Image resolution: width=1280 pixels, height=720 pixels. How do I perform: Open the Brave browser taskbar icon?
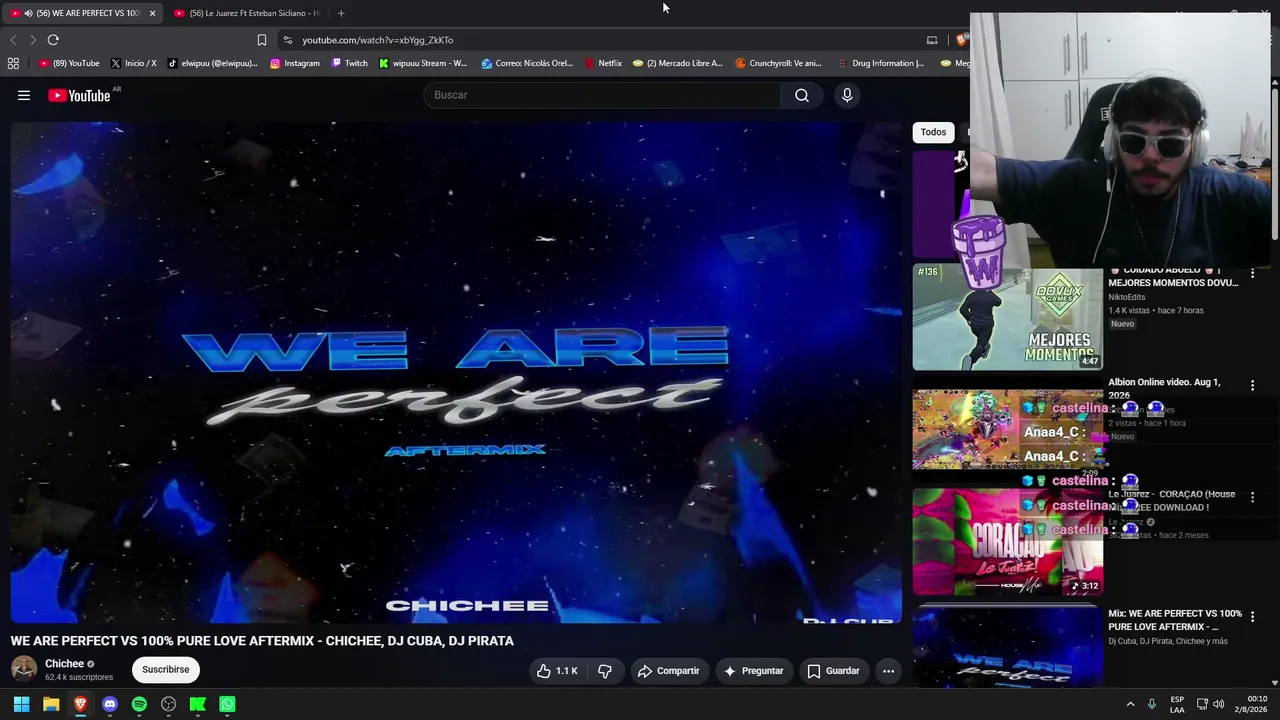tap(80, 704)
